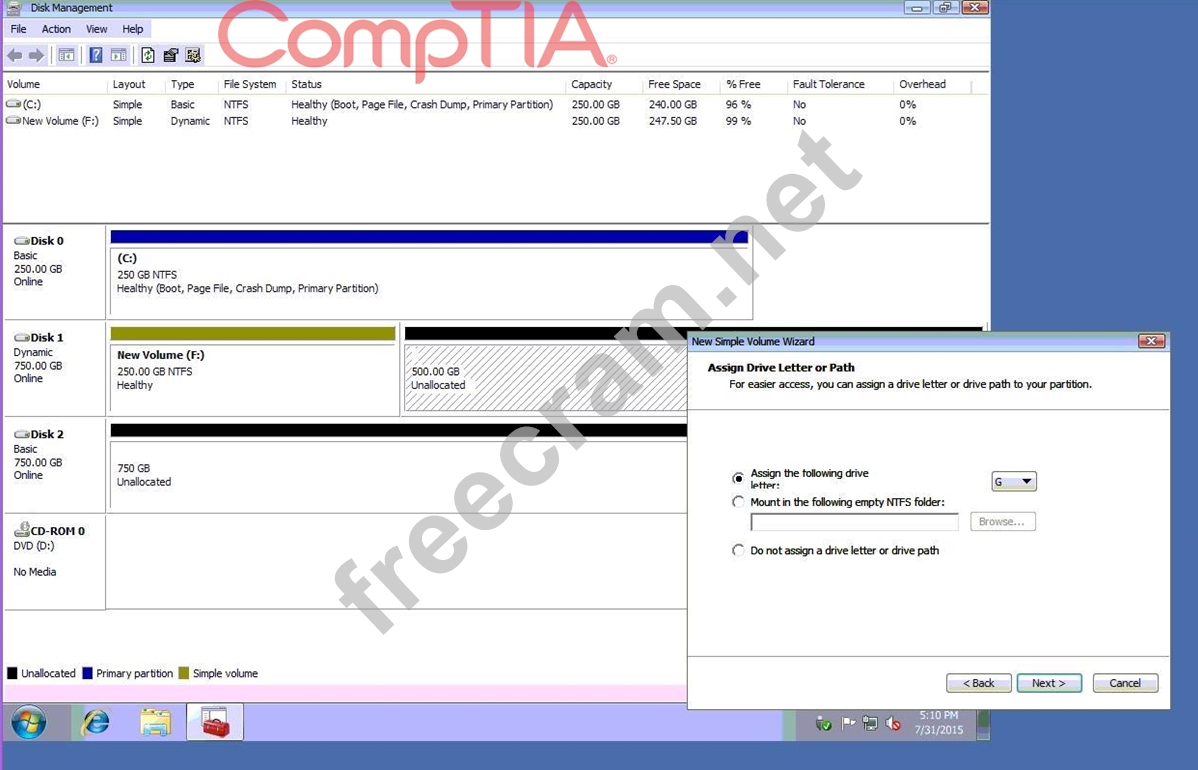Click the gear-marked toolbar icon at the toolbar's end
This screenshot has width=1198, height=770.
(193, 55)
